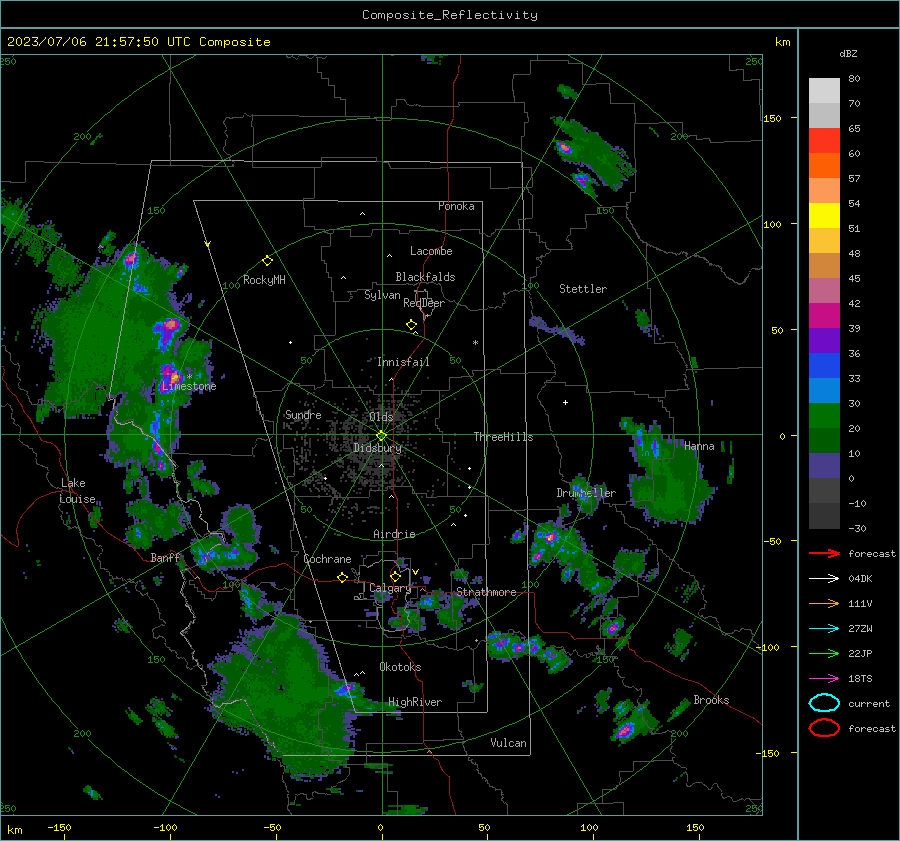The width and height of the screenshot is (900, 841).
Task: Click the white 04DK arrow icon
Action: [824, 578]
